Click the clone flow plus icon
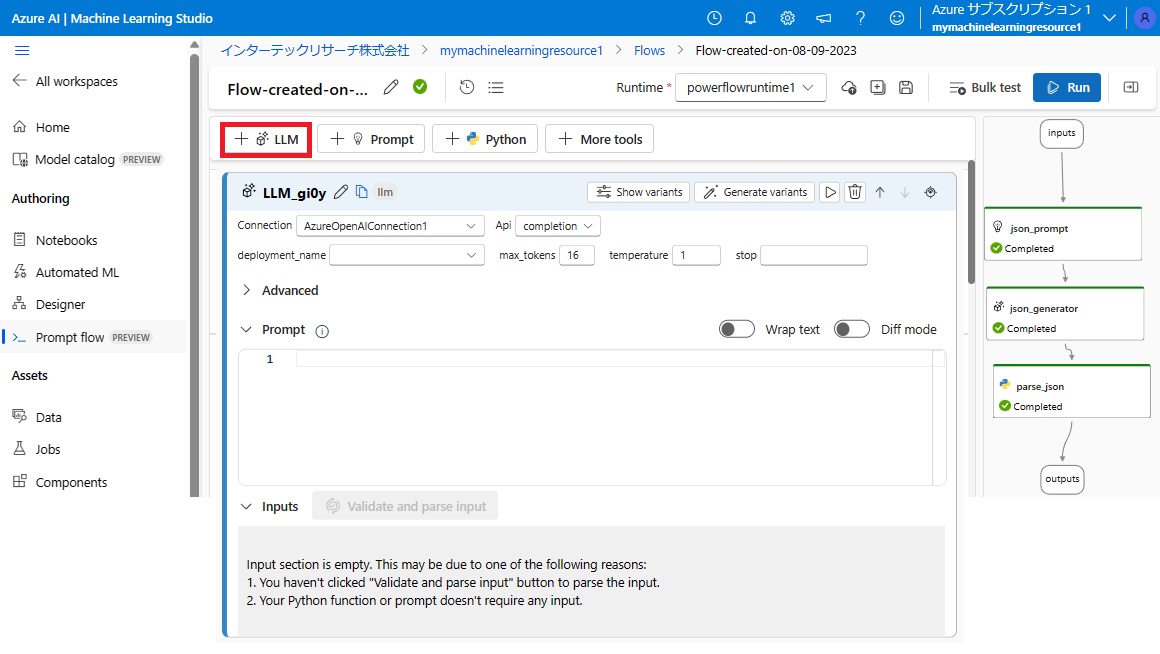 coord(877,87)
